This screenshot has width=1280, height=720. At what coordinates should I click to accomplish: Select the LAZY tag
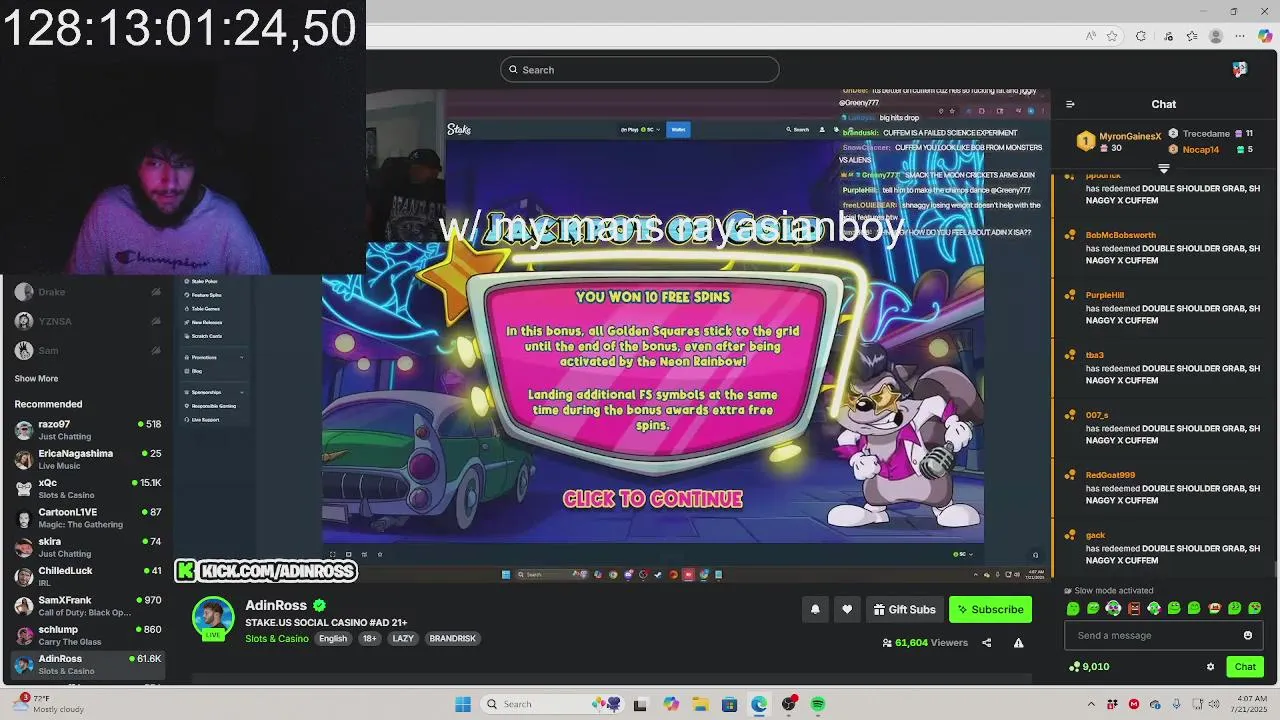point(403,639)
